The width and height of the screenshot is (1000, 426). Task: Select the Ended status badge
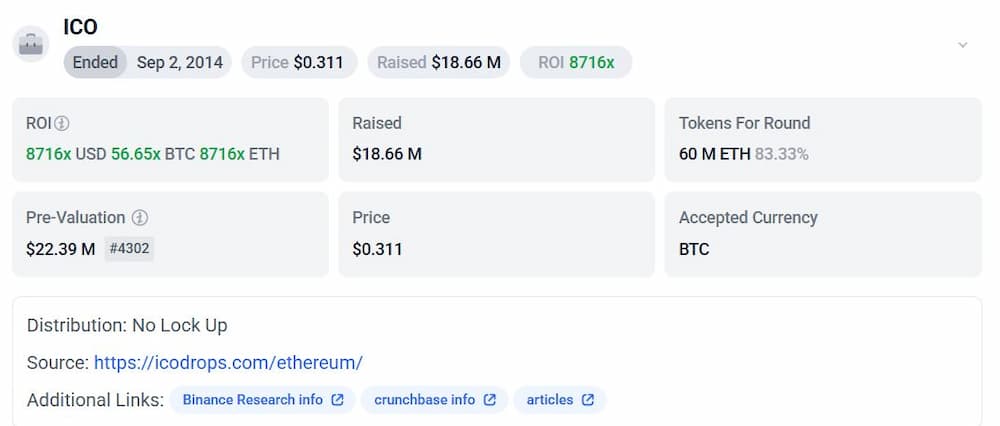click(95, 62)
